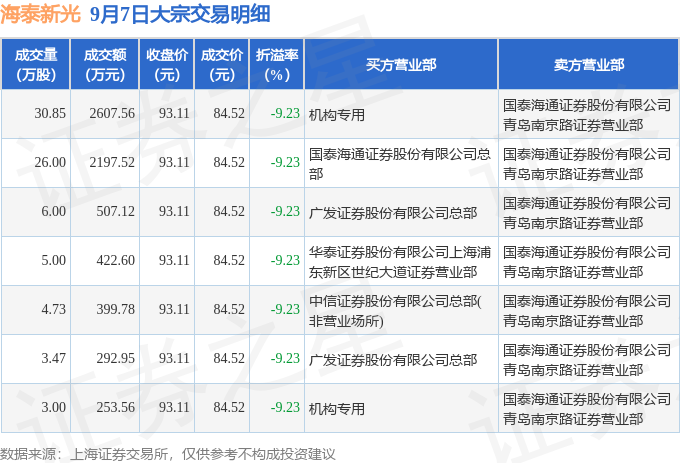Click the 卖方营业部 column header
Screen dimensions: 680x463
(x=588, y=64)
